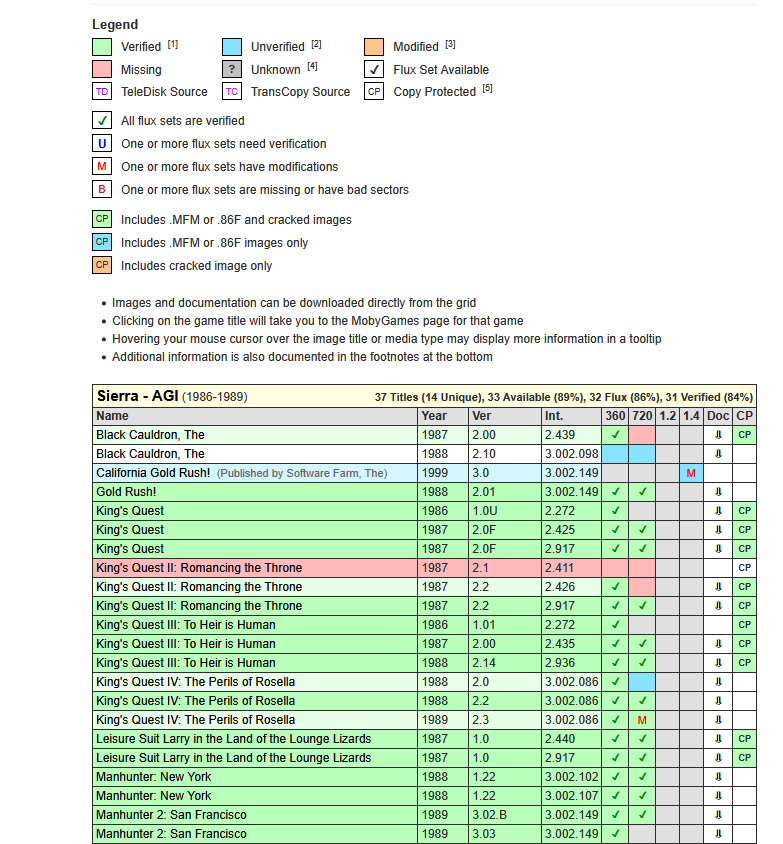Open footnote 5 next to Copy Protected
Viewport: 783px width, 844px height.
(x=488, y=89)
